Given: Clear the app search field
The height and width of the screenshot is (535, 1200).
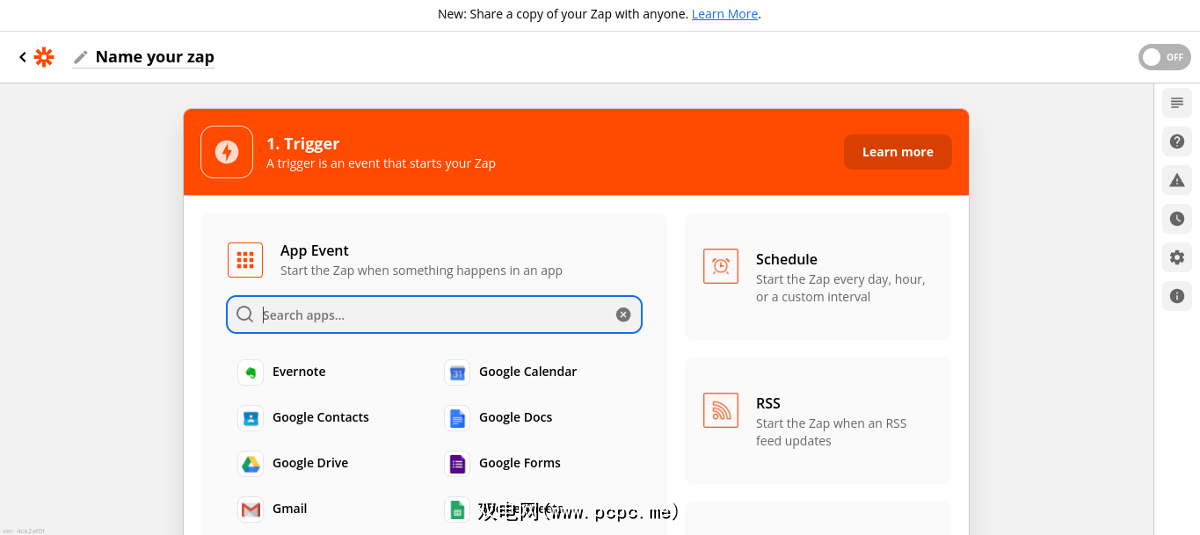Looking at the screenshot, I should 623,315.
